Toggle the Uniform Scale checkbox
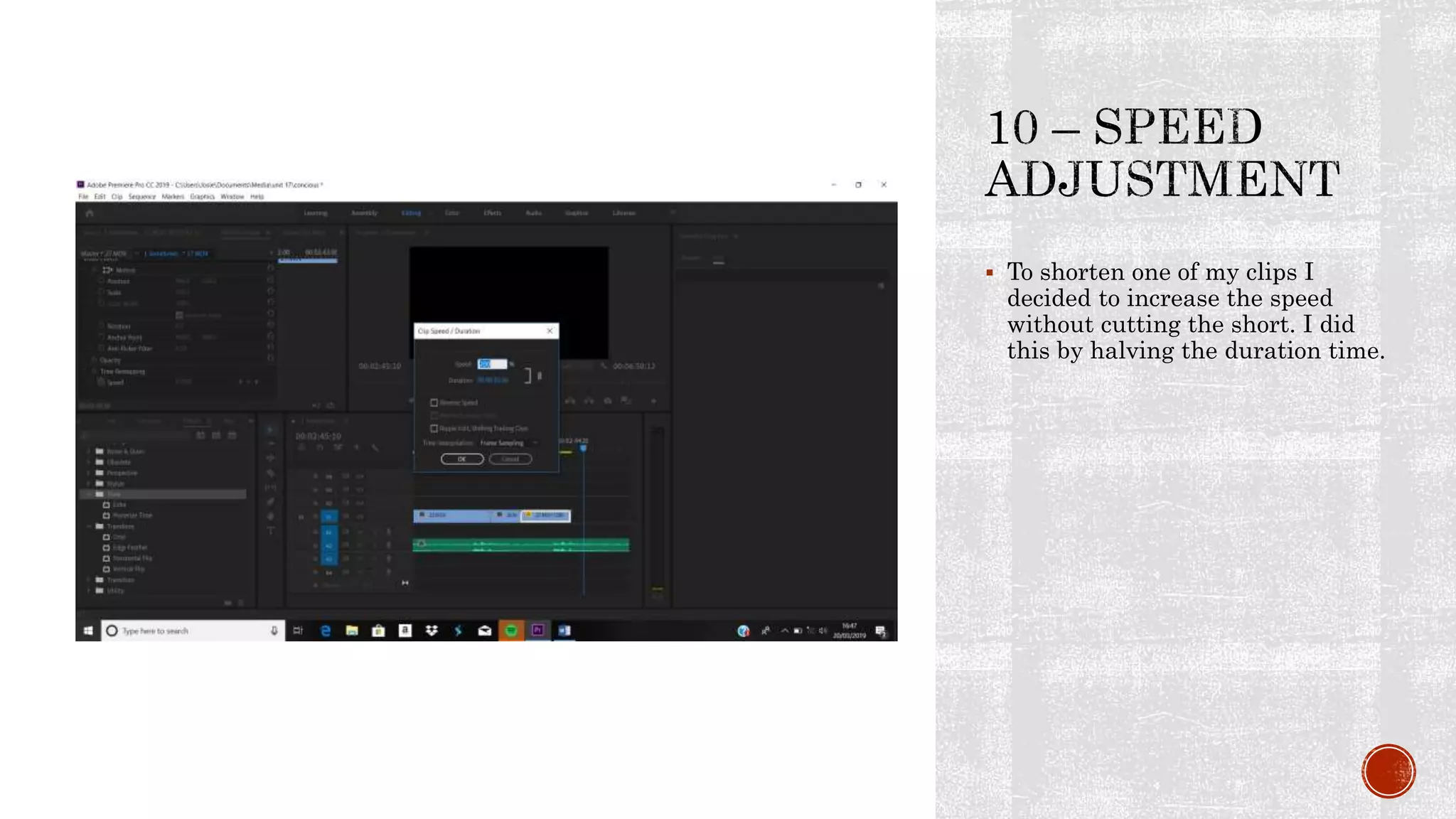 [179, 315]
